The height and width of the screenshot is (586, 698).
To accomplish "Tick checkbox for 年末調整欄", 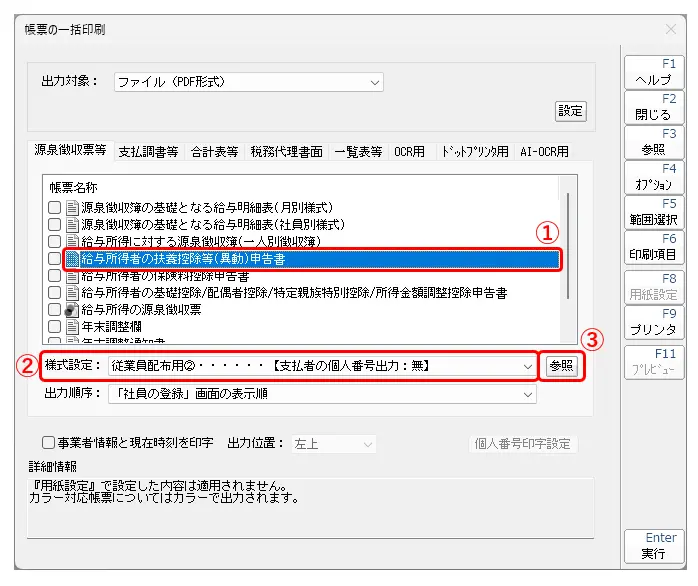I will coord(55,327).
